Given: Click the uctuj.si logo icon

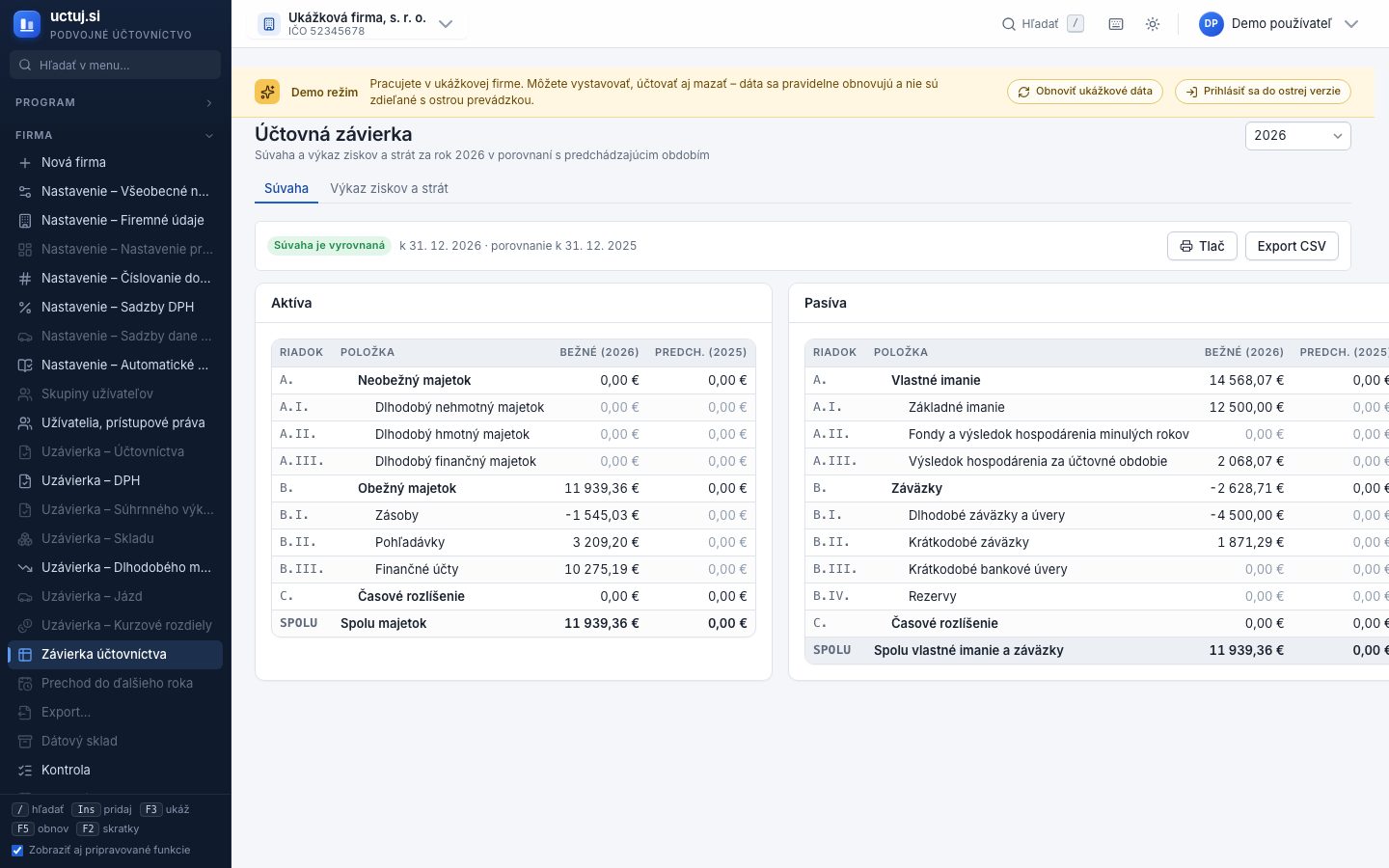Looking at the screenshot, I should (26, 24).
